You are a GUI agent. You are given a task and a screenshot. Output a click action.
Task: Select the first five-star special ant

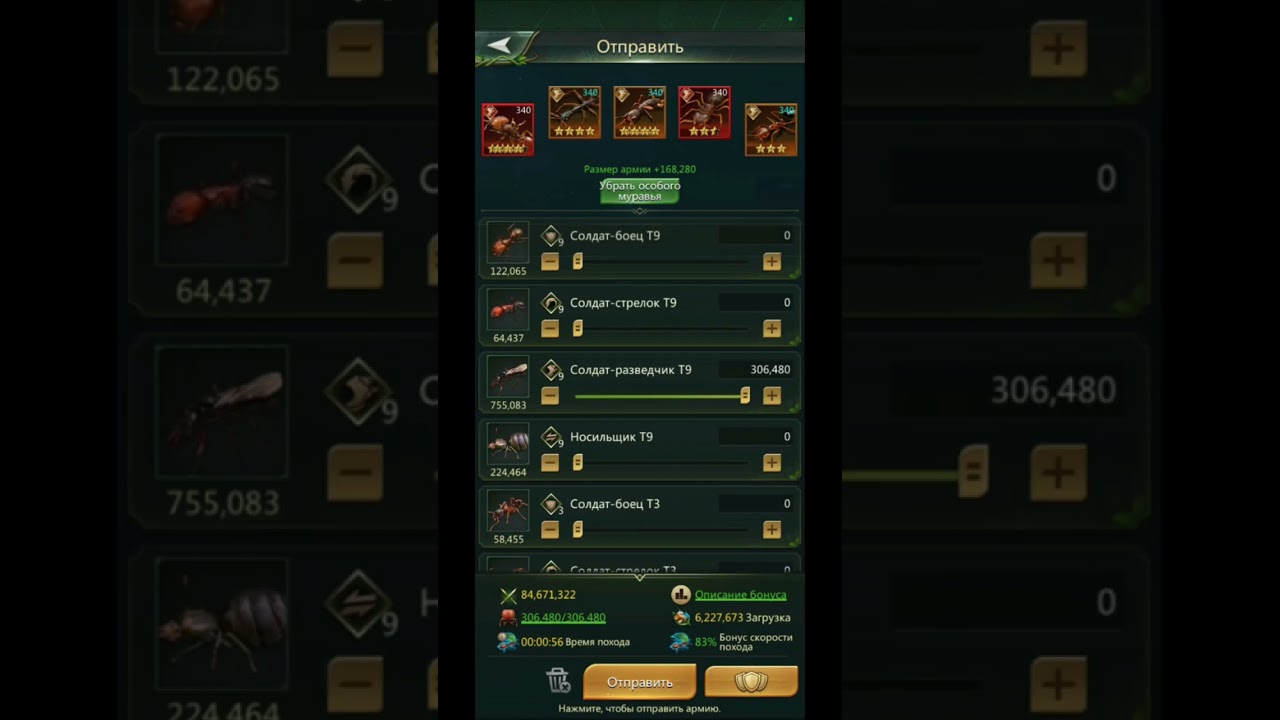(508, 129)
